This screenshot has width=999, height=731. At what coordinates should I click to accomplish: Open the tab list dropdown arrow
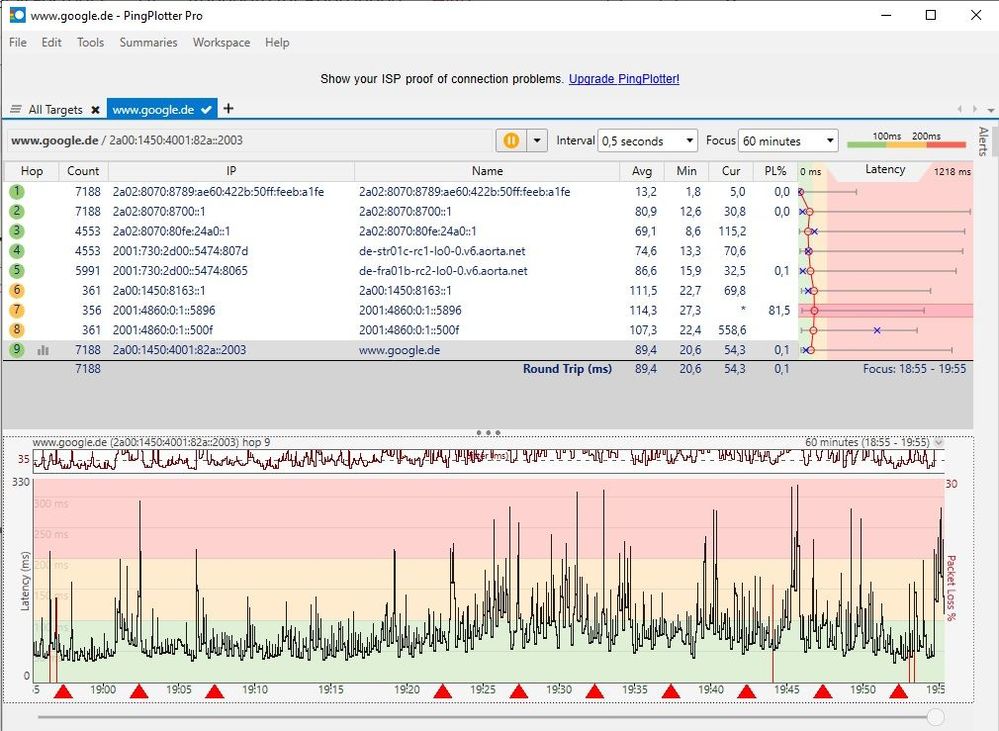click(x=991, y=110)
